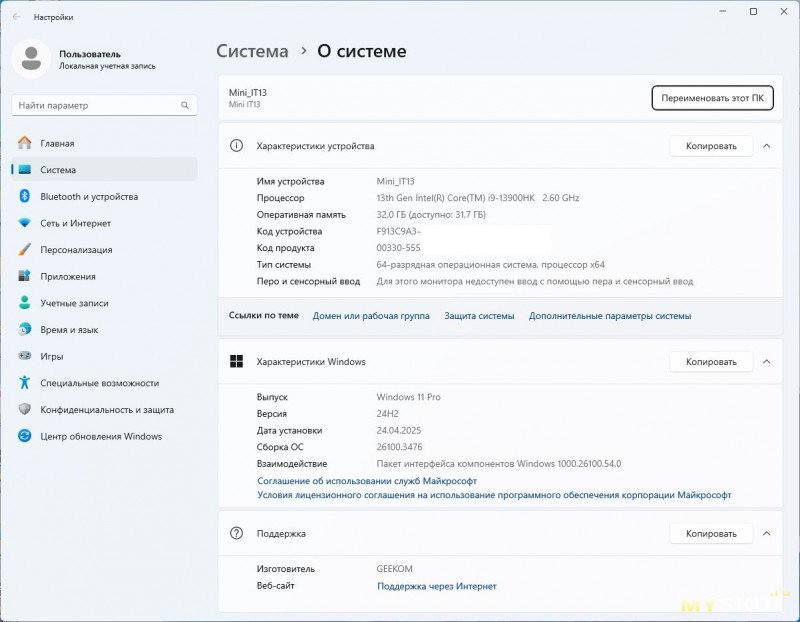Click the Система monitor icon
The width and height of the screenshot is (800, 622).
tap(24, 170)
